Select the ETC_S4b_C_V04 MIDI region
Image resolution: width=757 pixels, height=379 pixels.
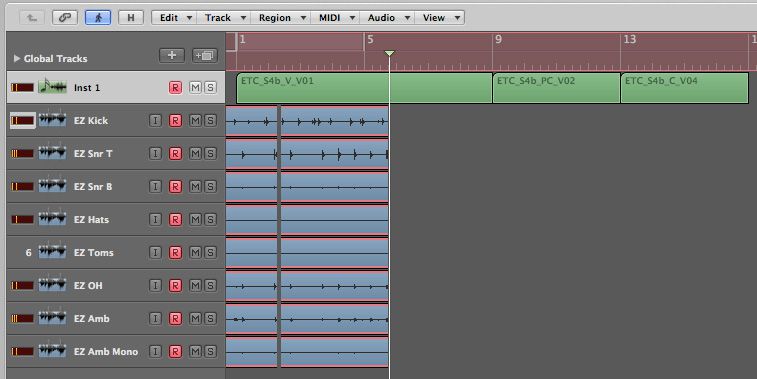click(685, 87)
